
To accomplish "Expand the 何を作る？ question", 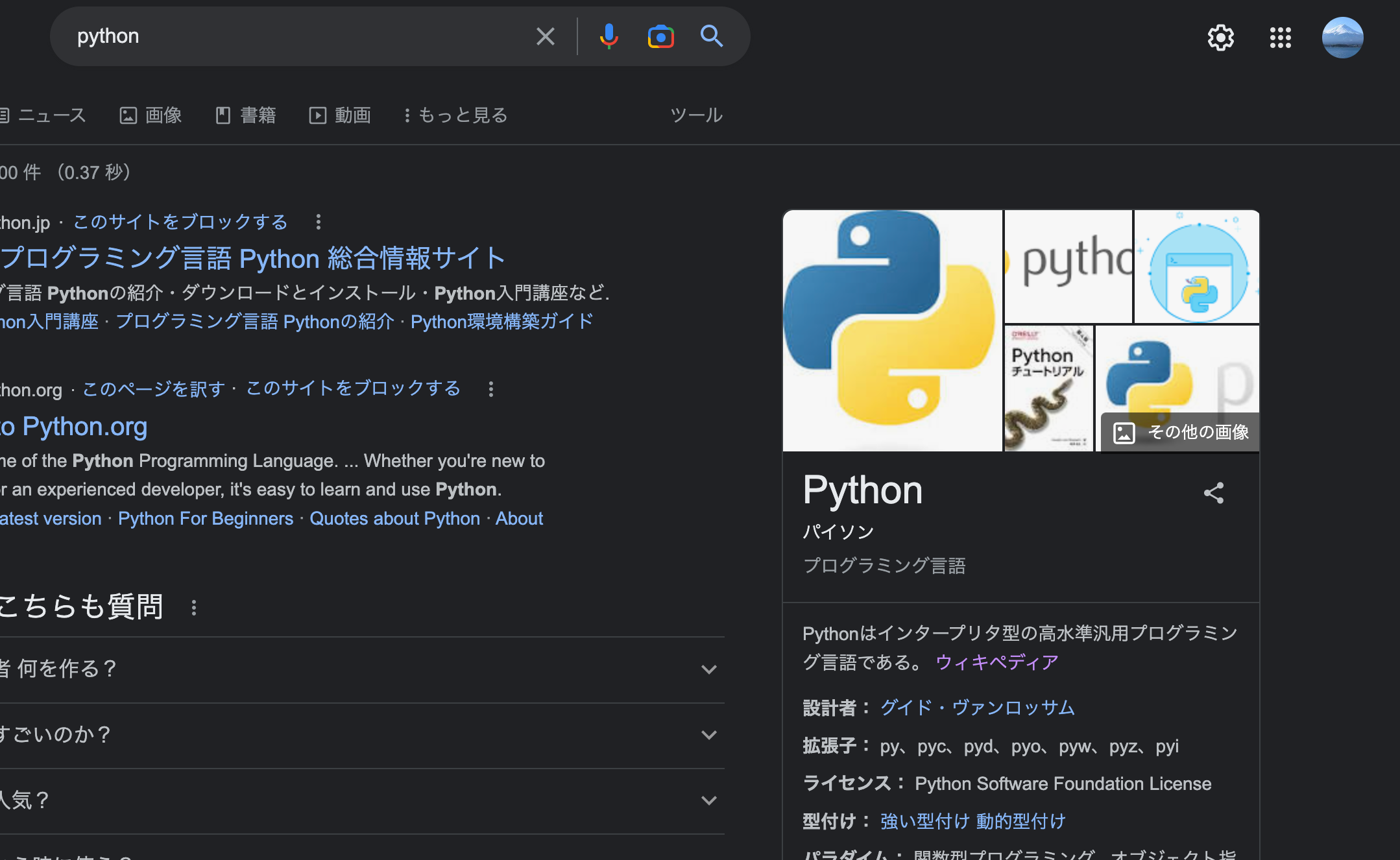I will [x=708, y=669].
